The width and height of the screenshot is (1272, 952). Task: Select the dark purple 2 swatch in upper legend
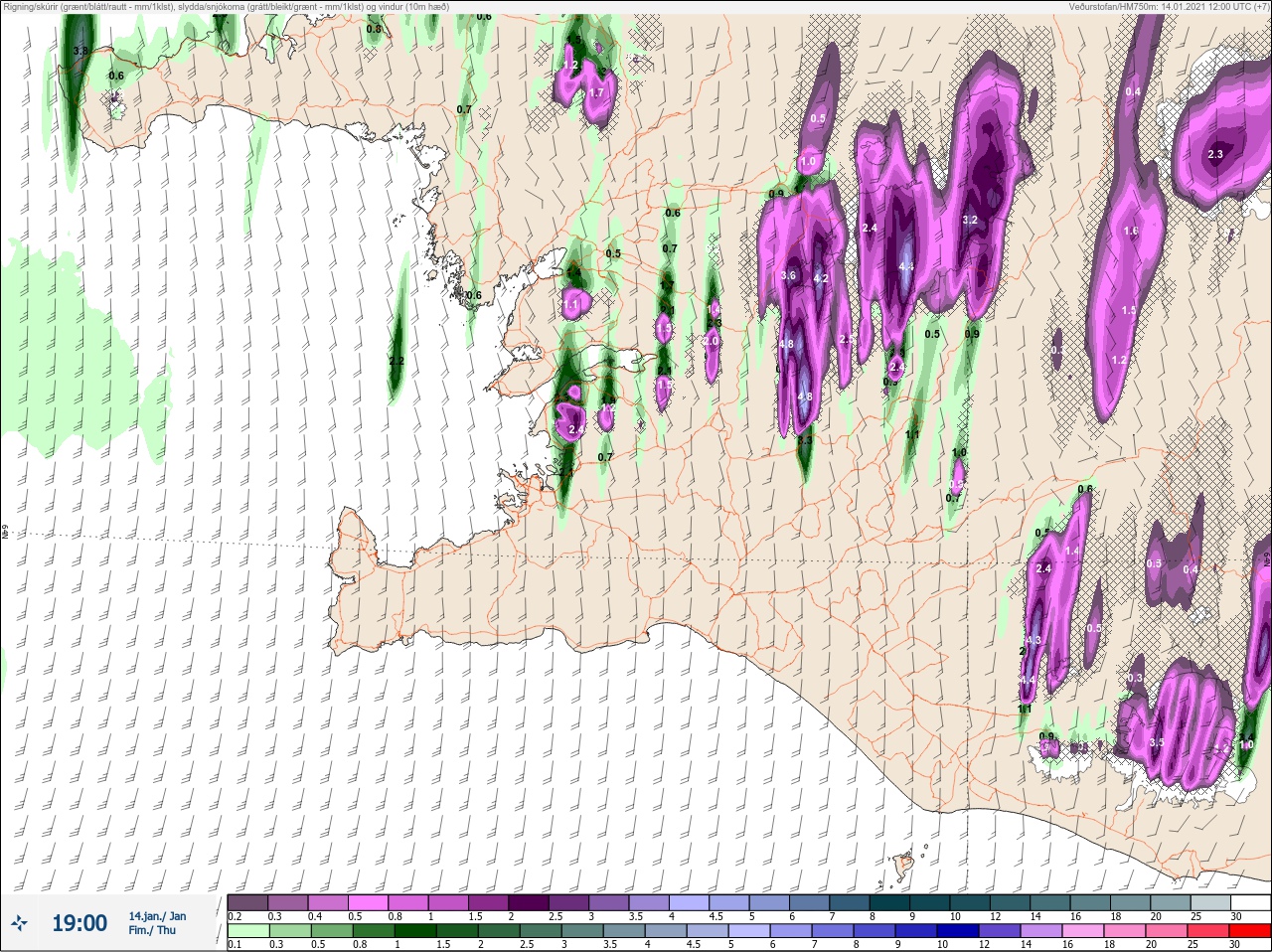[529, 903]
